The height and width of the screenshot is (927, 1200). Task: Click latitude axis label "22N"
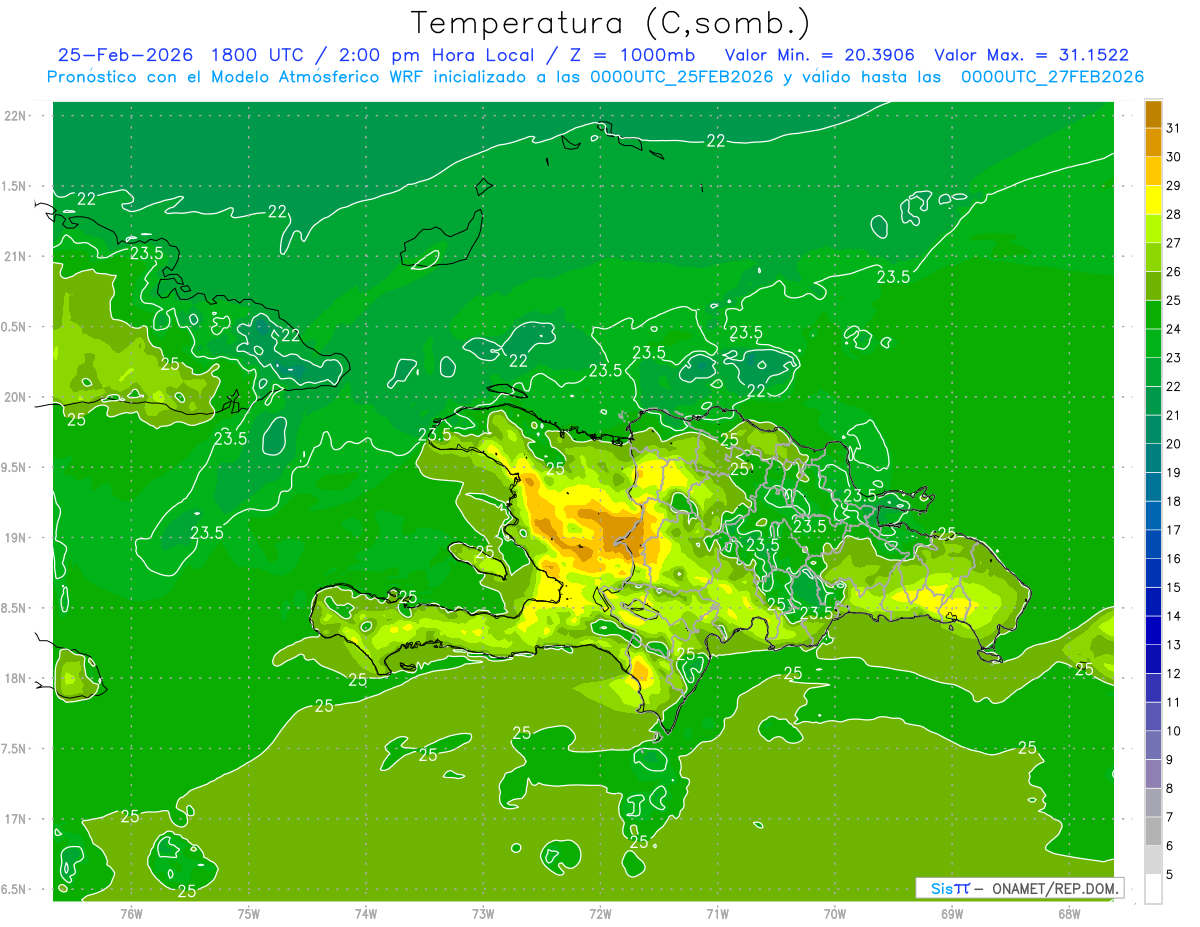[x=15, y=116]
